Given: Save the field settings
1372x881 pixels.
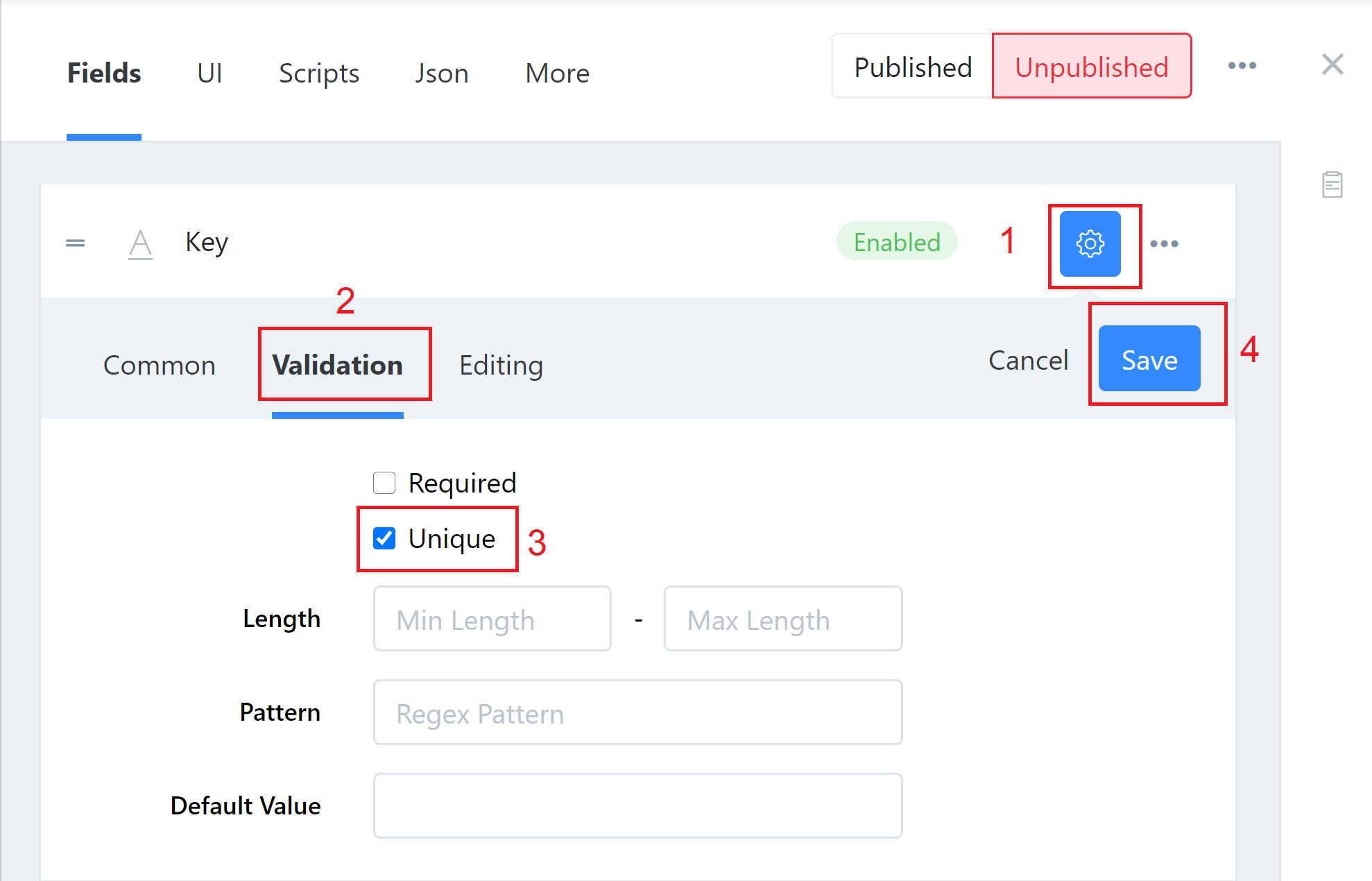Looking at the screenshot, I should click(x=1149, y=359).
